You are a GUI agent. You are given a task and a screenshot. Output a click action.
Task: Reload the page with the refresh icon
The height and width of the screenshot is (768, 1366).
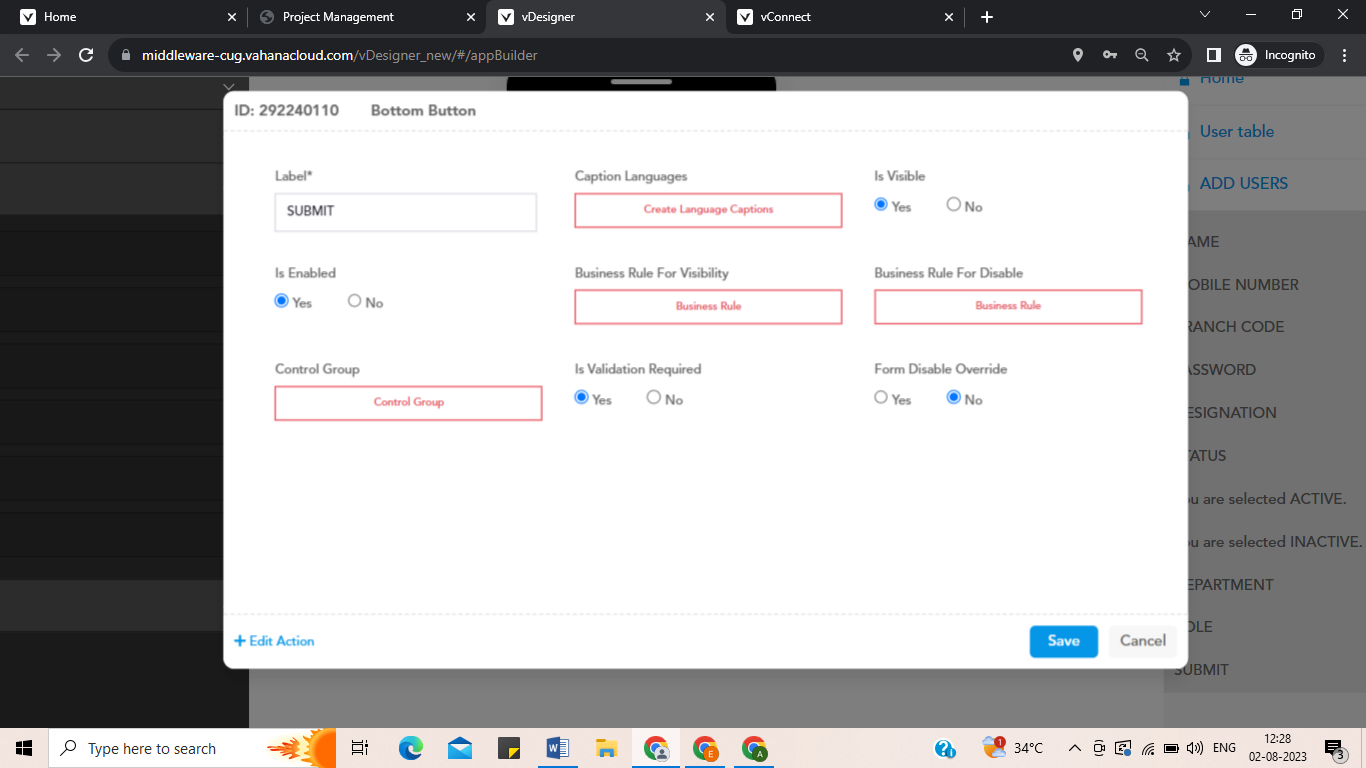[86, 55]
